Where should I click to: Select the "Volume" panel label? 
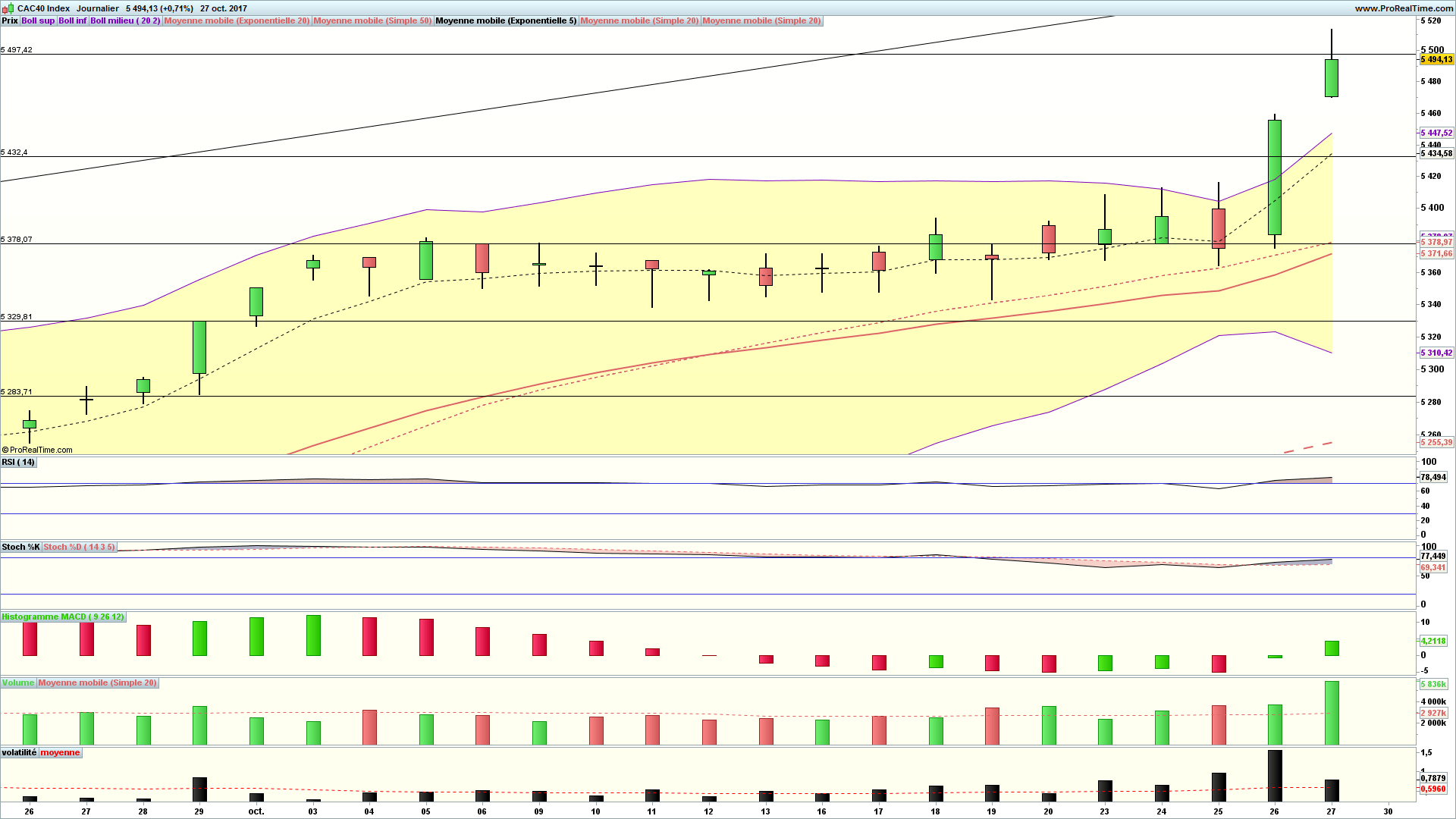(x=18, y=682)
